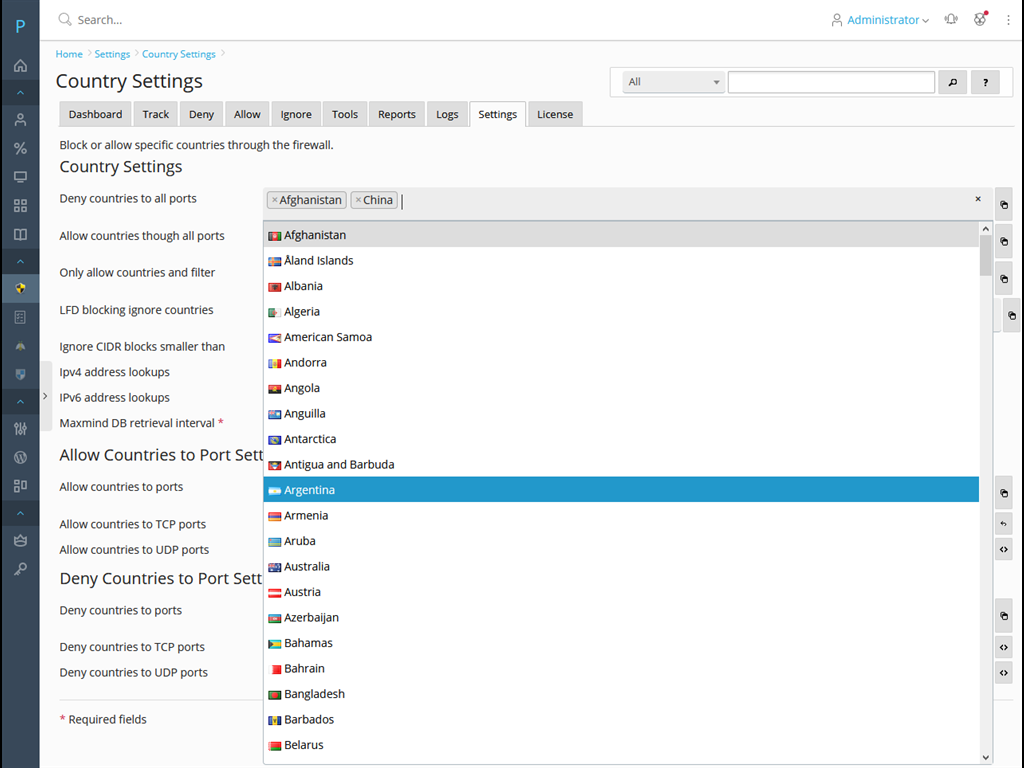Open the All filter dropdown
The height and width of the screenshot is (768, 1024).
point(674,82)
